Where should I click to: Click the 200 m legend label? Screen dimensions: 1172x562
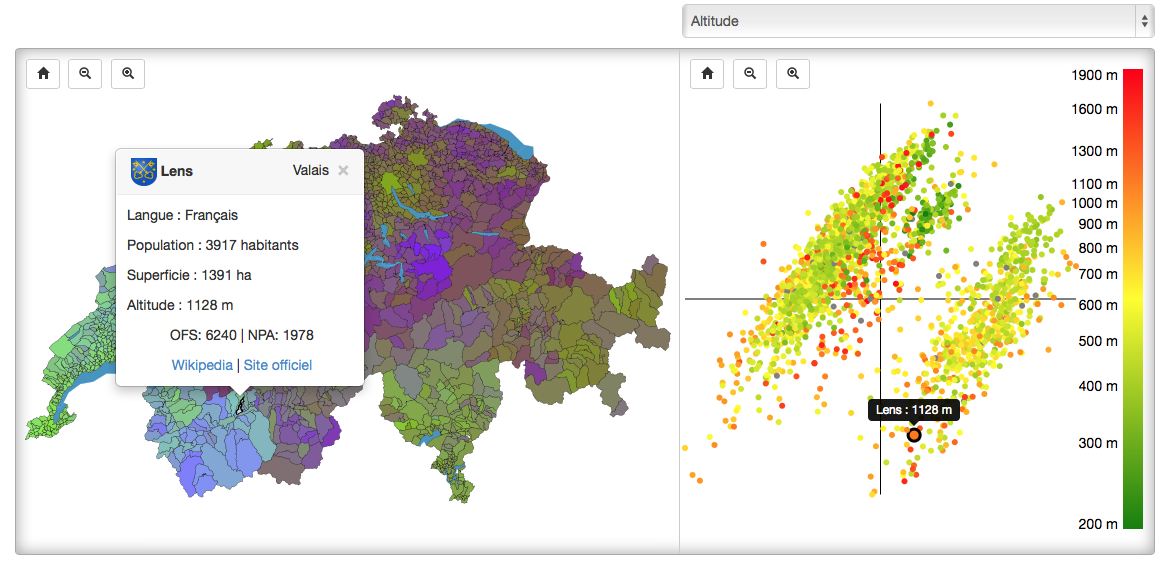[1097, 524]
